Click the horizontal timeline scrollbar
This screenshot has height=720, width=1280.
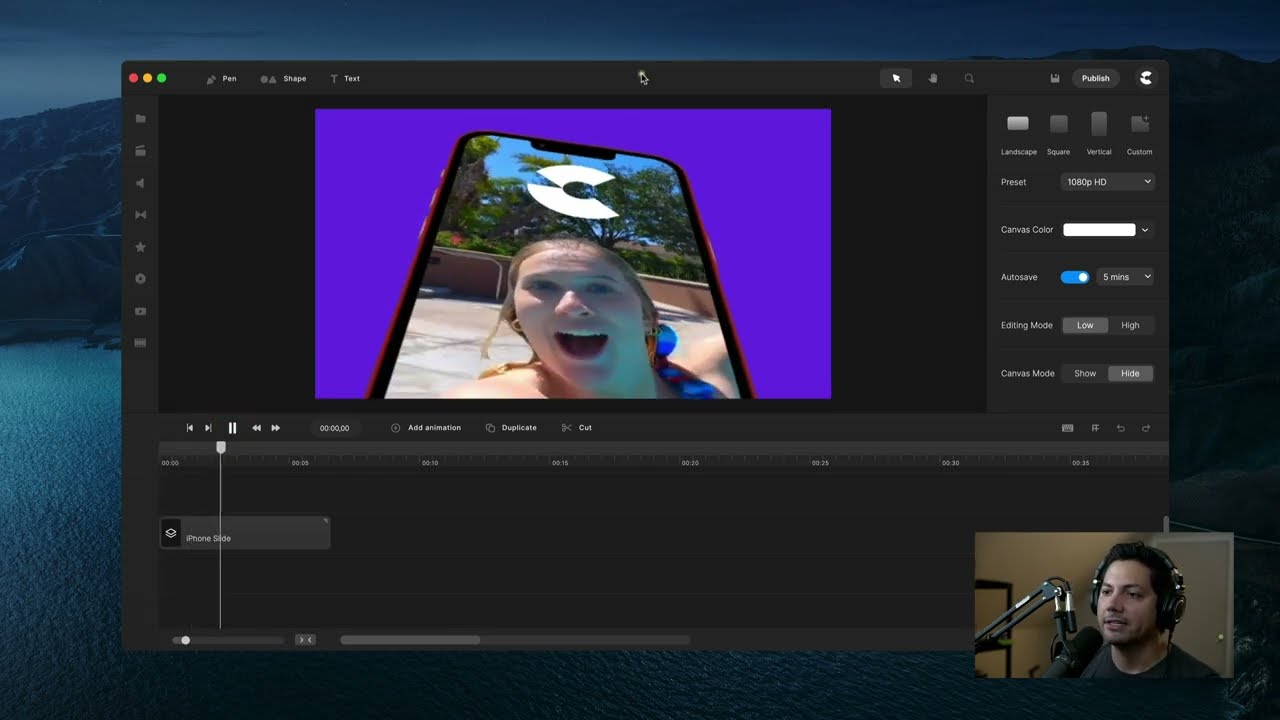(x=410, y=640)
